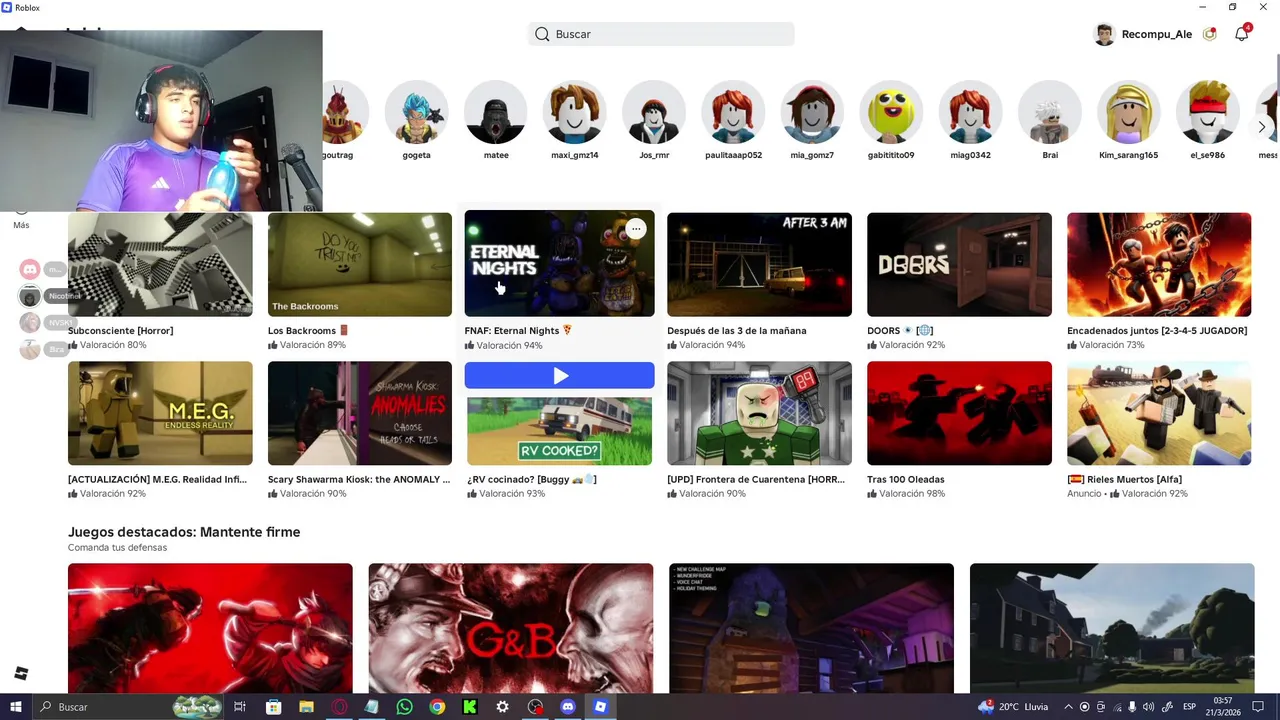Open Tras 100 Oleadas thumbnail

point(959,413)
